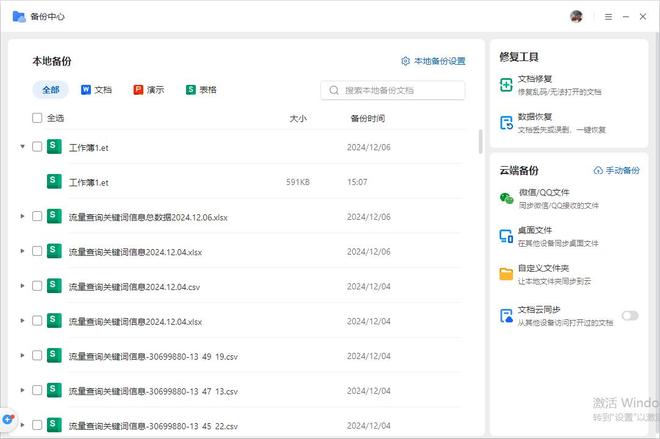
Task: Switch to the 文档 filter tab
Action: [x=96, y=90]
